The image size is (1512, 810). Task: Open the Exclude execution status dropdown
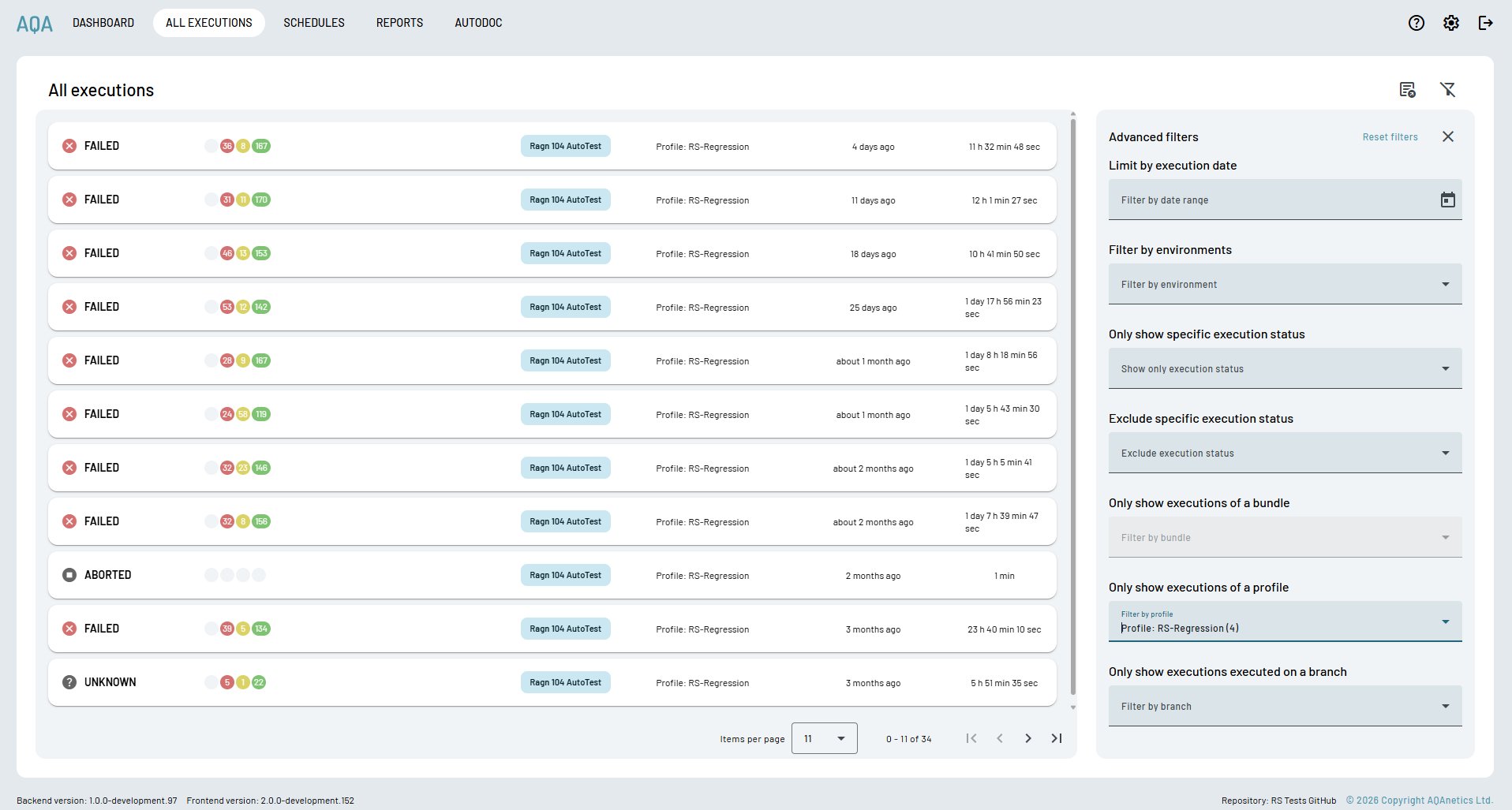point(1285,453)
